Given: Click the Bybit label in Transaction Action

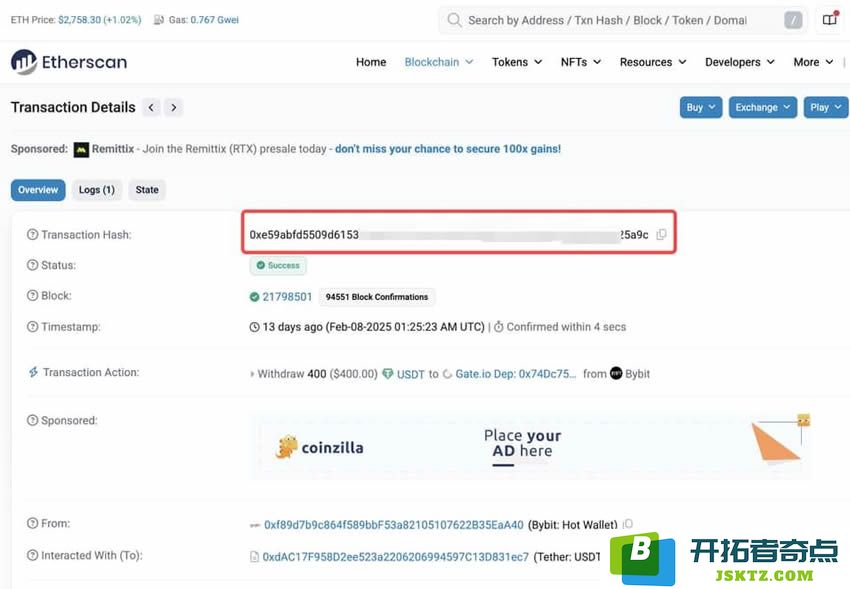Looking at the screenshot, I should pyautogui.click(x=638, y=374).
